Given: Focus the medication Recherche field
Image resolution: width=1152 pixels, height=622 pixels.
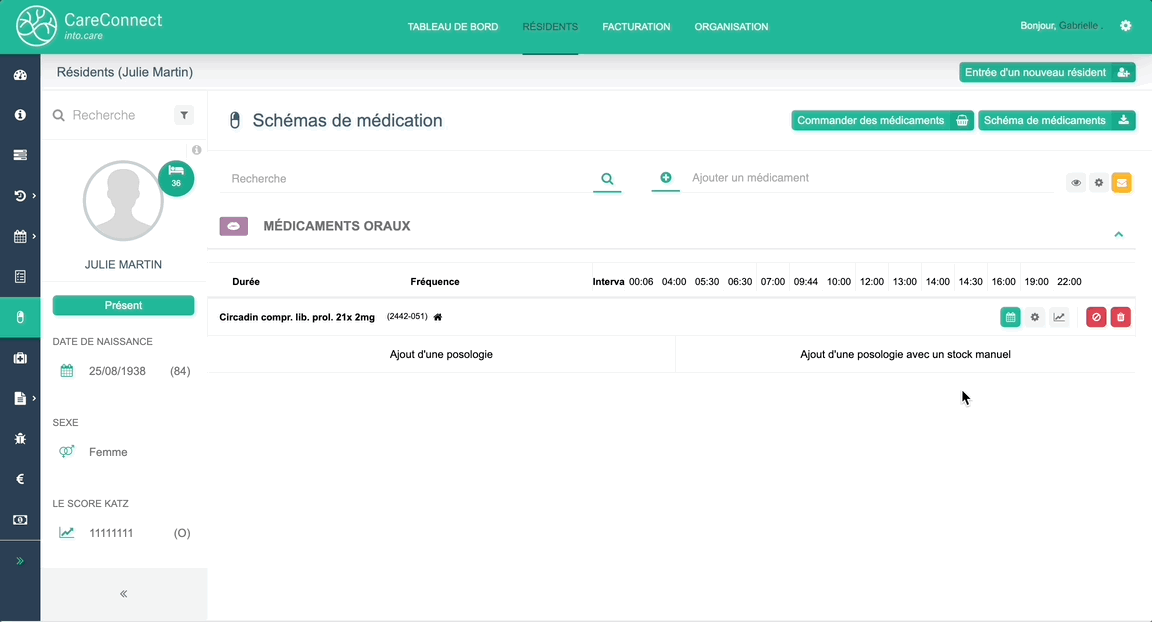Looking at the screenshot, I should [x=406, y=178].
